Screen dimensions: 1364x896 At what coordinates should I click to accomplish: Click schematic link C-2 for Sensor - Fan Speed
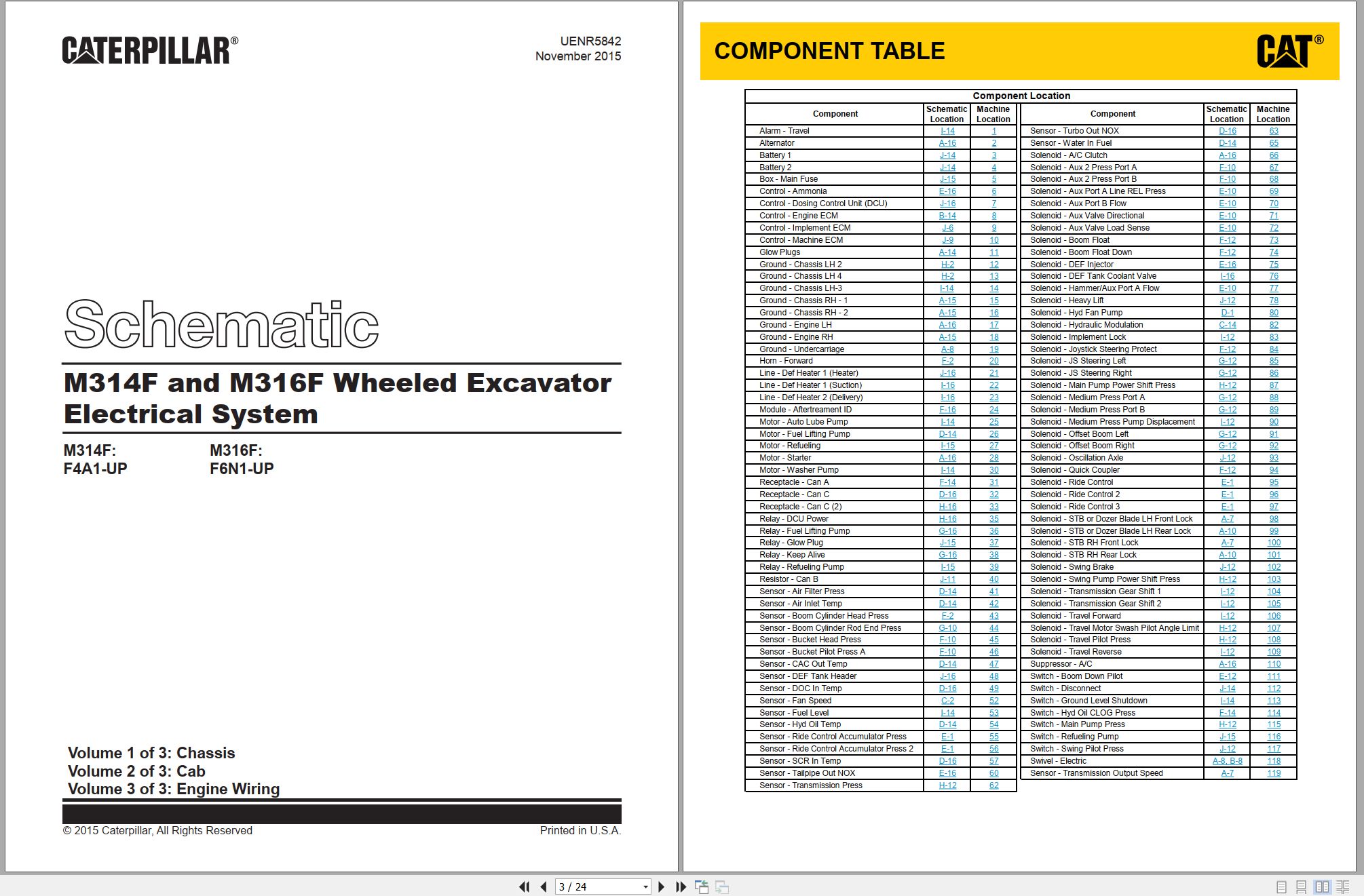pyautogui.click(x=947, y=701)
